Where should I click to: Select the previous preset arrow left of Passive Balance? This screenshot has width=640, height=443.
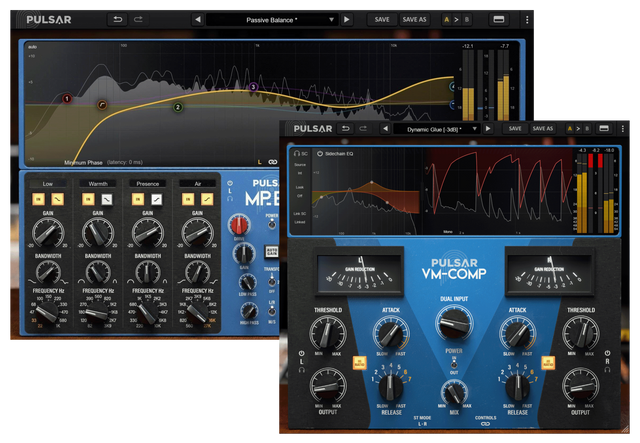[x=198, y=19]
